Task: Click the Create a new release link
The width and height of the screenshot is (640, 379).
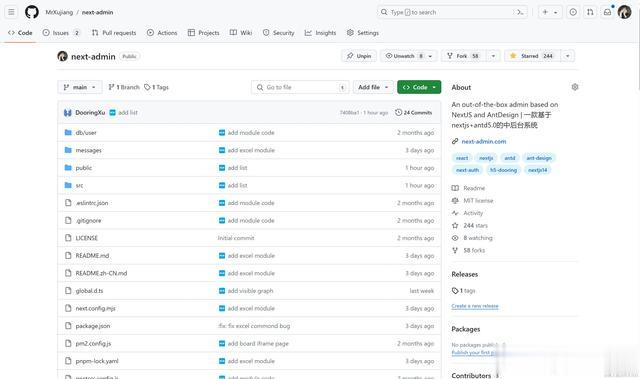Action: click(475, 306)
